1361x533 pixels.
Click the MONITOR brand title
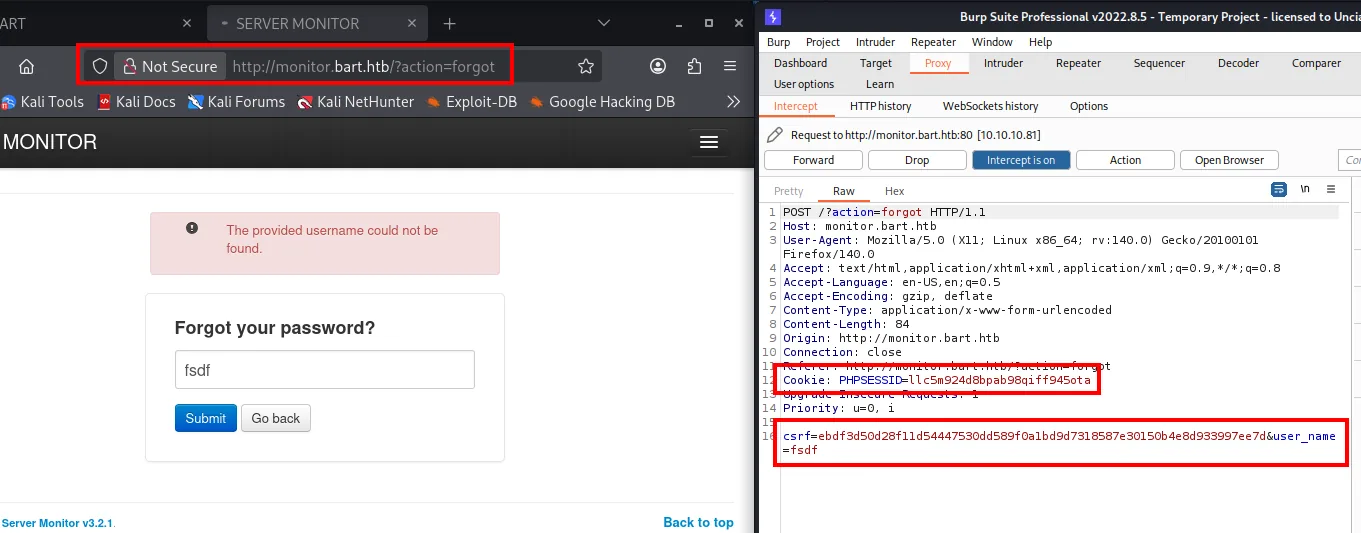tap(49, 142)
